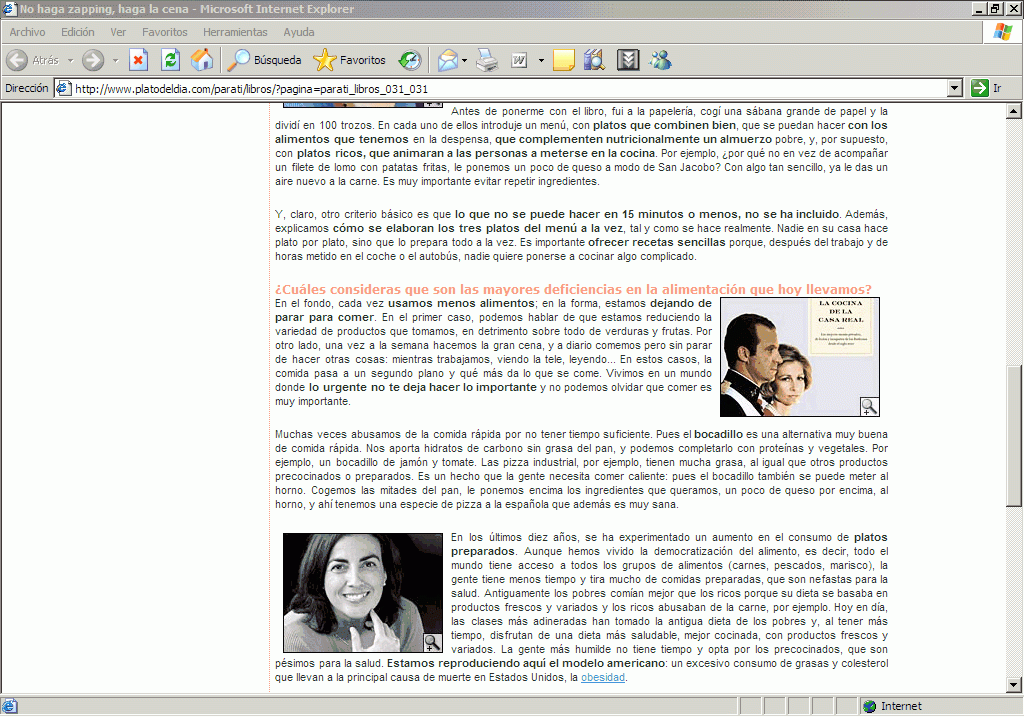Click the magnifier on the book cover image

(869, 406)
